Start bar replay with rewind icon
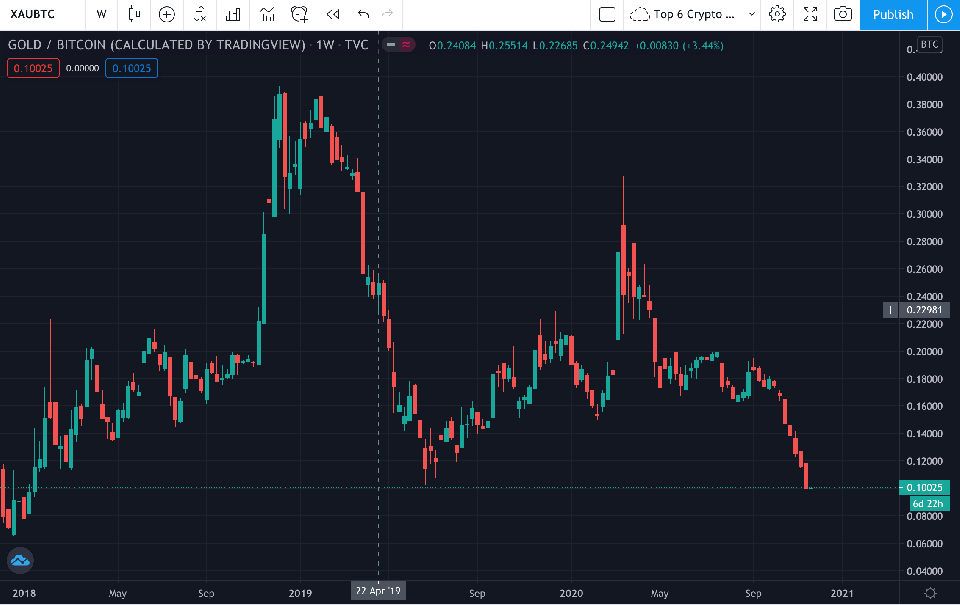The width and height of the screenshot is (960, 605). coord(333,14)
